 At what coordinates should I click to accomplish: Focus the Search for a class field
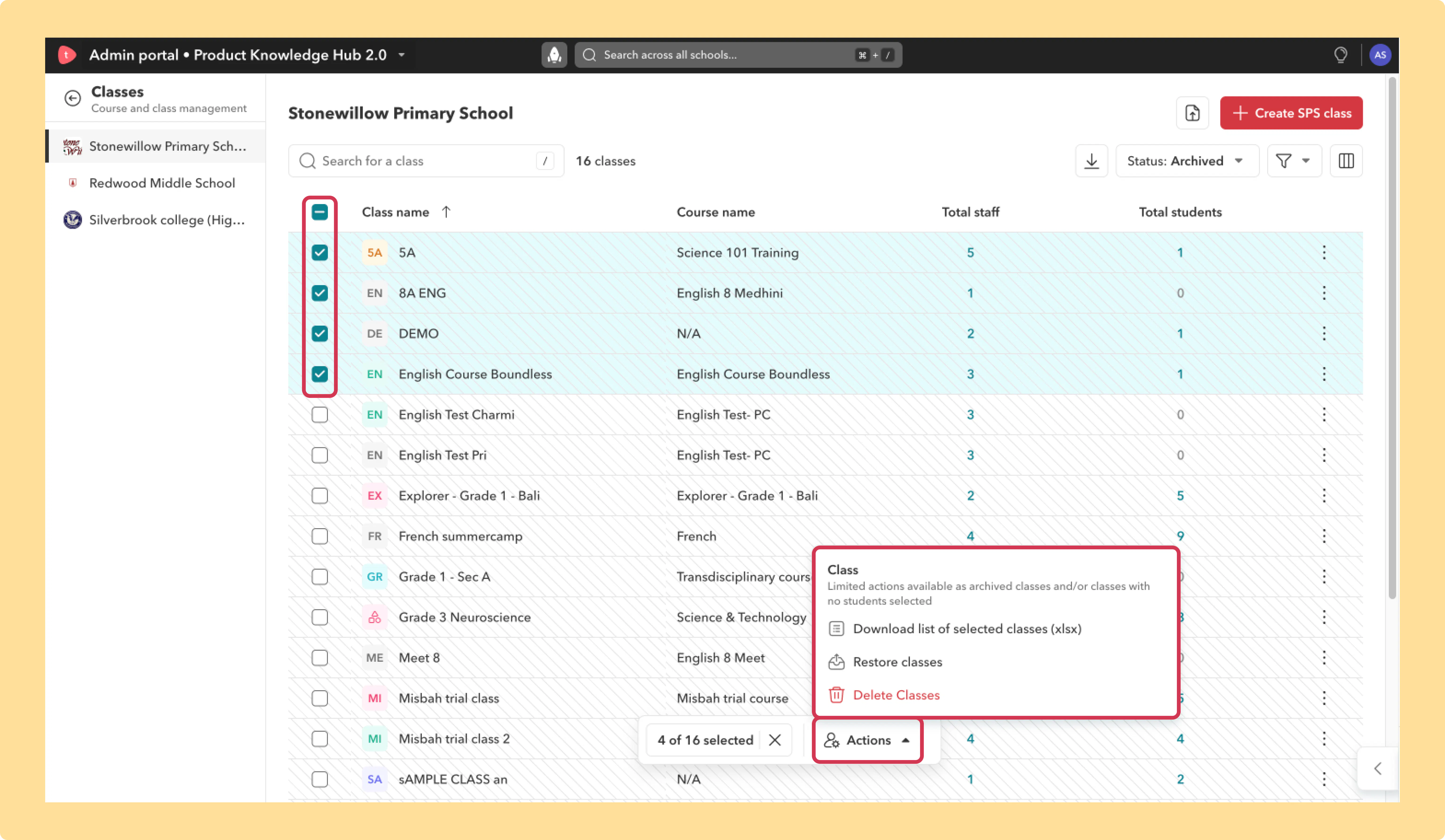point(426,161)
